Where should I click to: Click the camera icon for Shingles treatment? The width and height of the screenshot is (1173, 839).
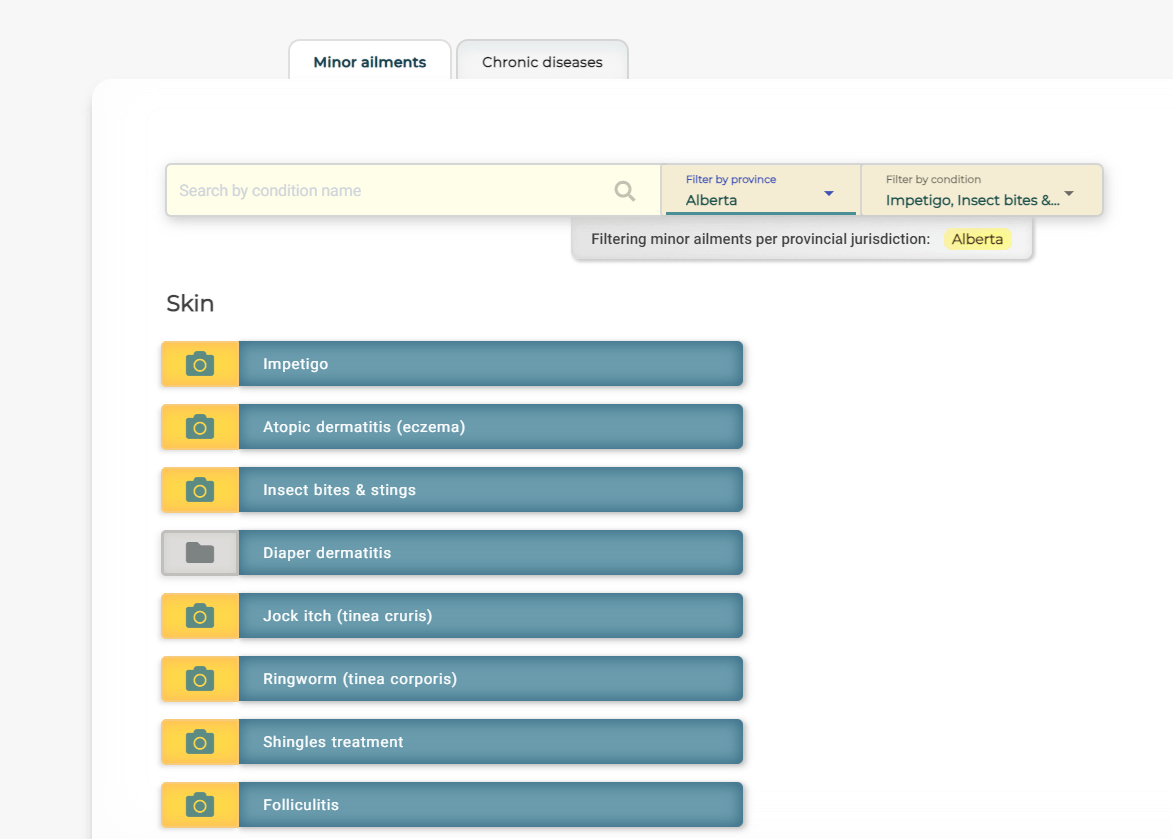pyautogui.click(x=199, y=741)
